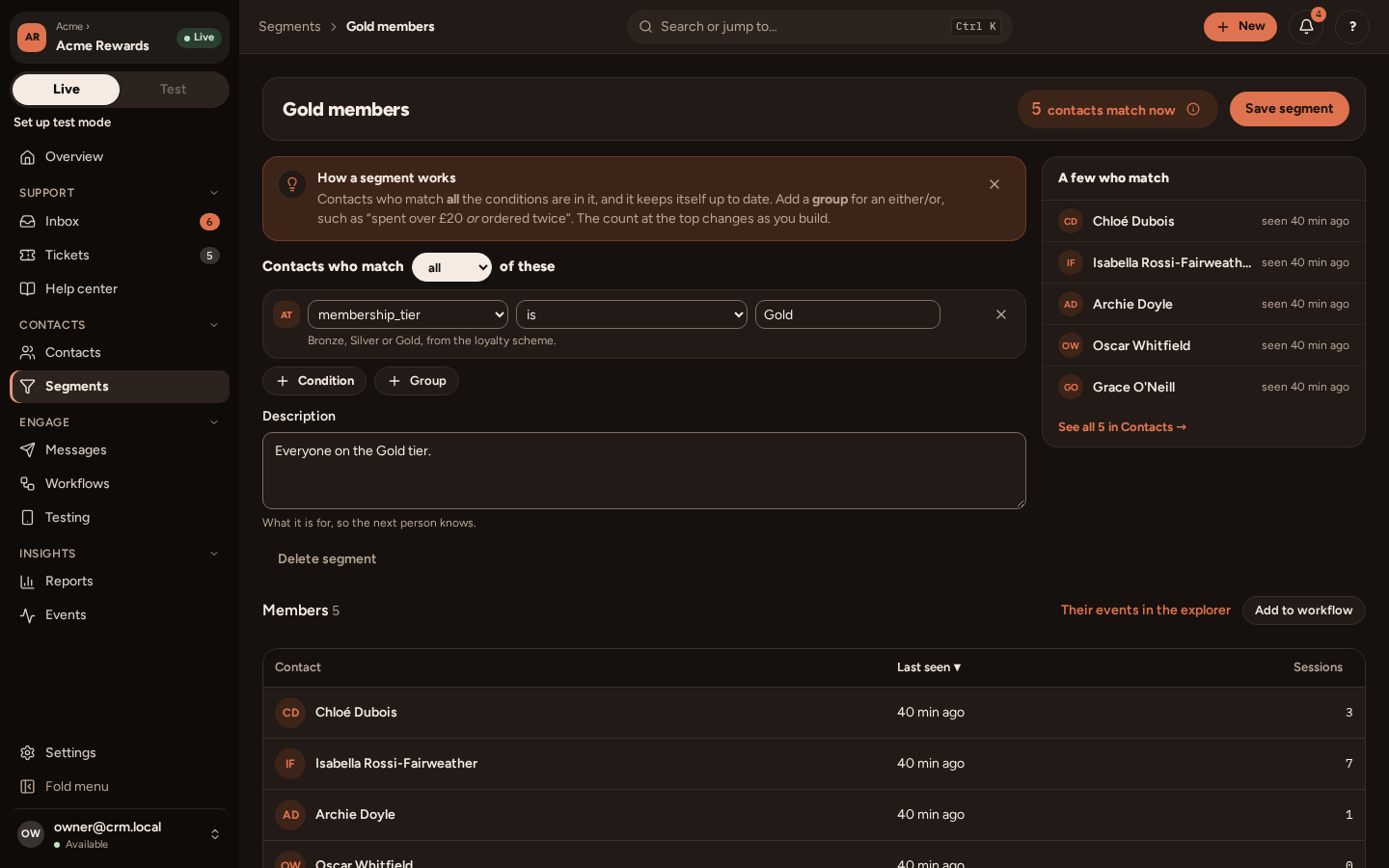Open Overview from the sidebar
This screenshot has height=868, width=1389.
click(x=120, y=157)
